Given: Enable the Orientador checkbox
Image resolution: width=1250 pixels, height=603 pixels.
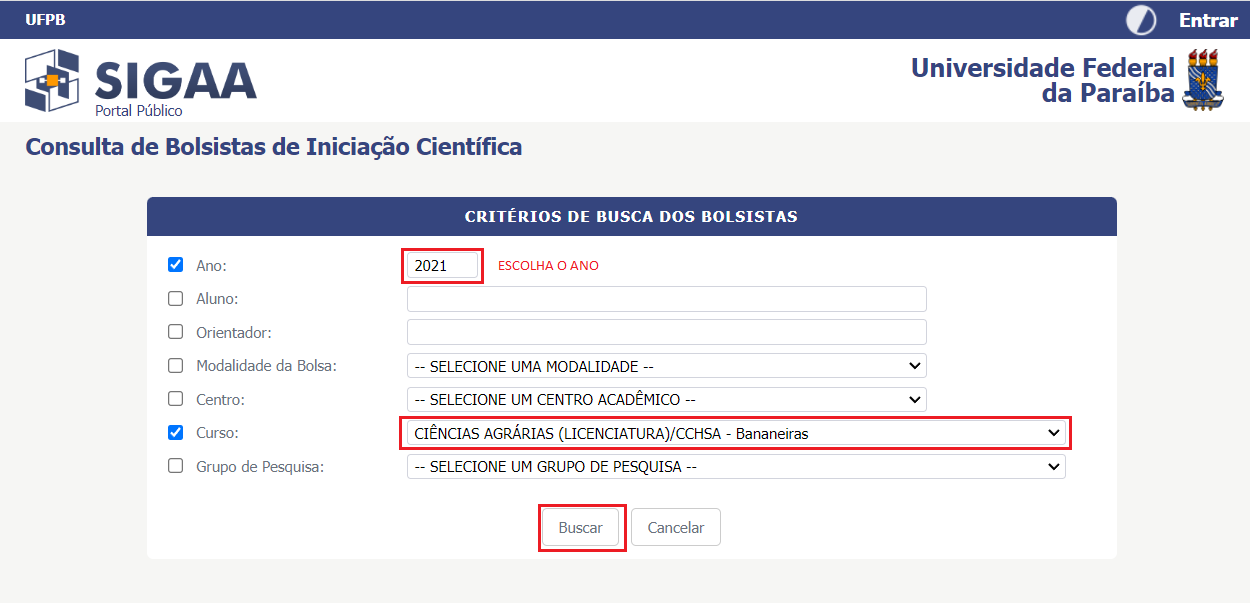Looking at the screenshot, I should click(x=176, y=332).
